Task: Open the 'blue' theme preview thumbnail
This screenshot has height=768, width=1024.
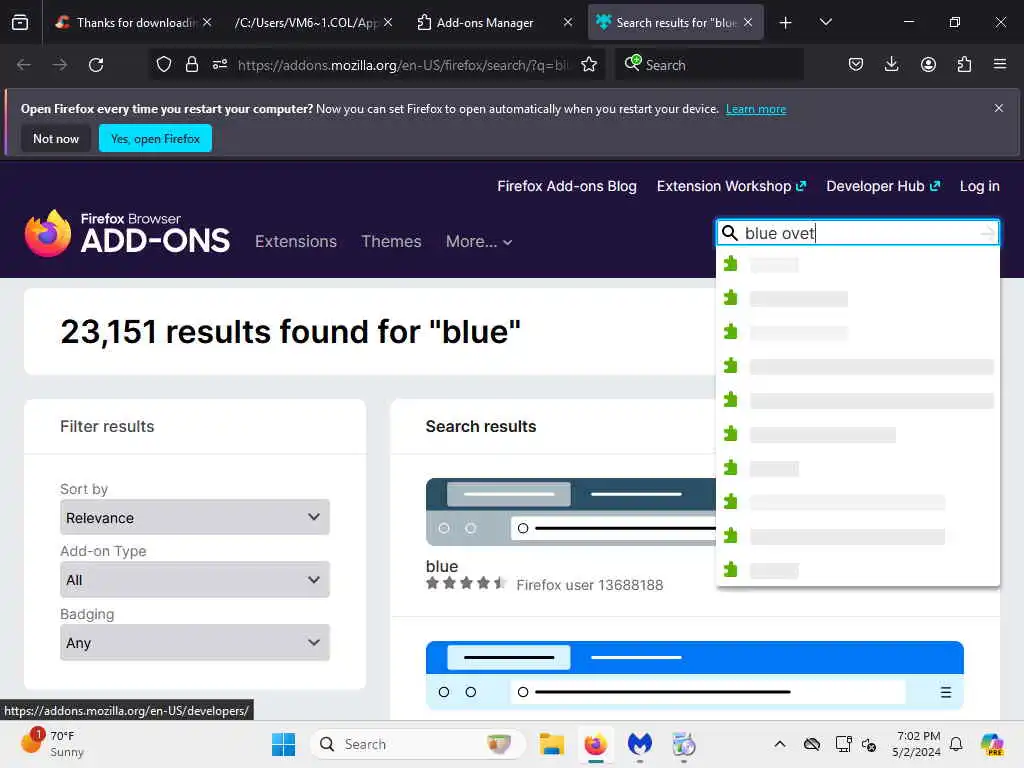Action: [x=571, y=512]
